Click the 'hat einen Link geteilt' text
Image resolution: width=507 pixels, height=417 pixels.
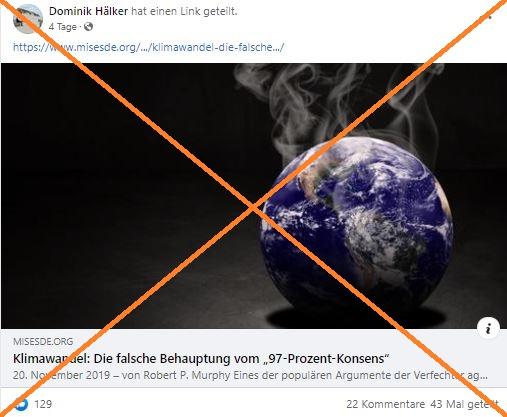[x=184, y=11]
